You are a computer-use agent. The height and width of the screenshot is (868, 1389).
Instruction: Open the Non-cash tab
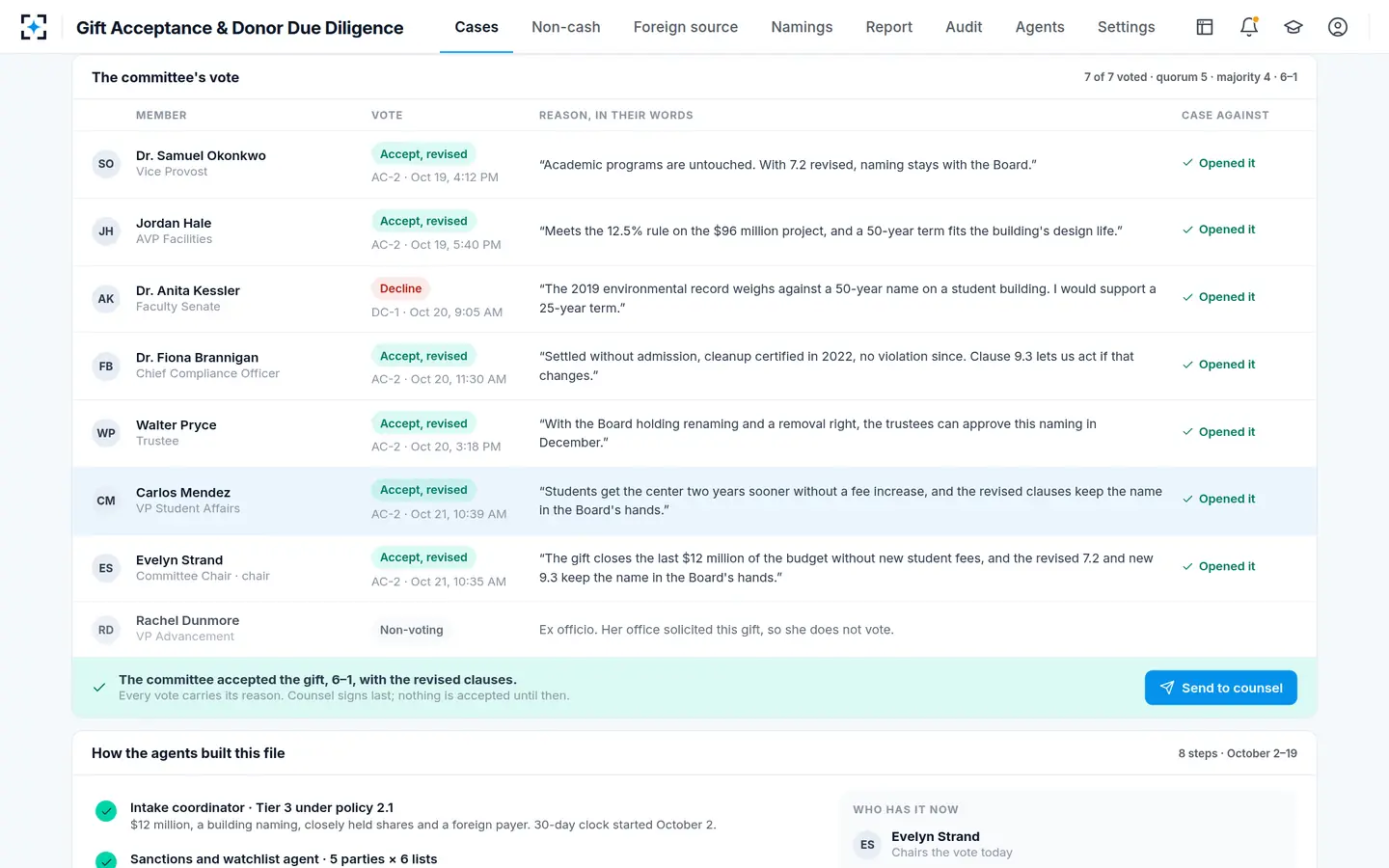pyautogui.click(x=566, y=27)
